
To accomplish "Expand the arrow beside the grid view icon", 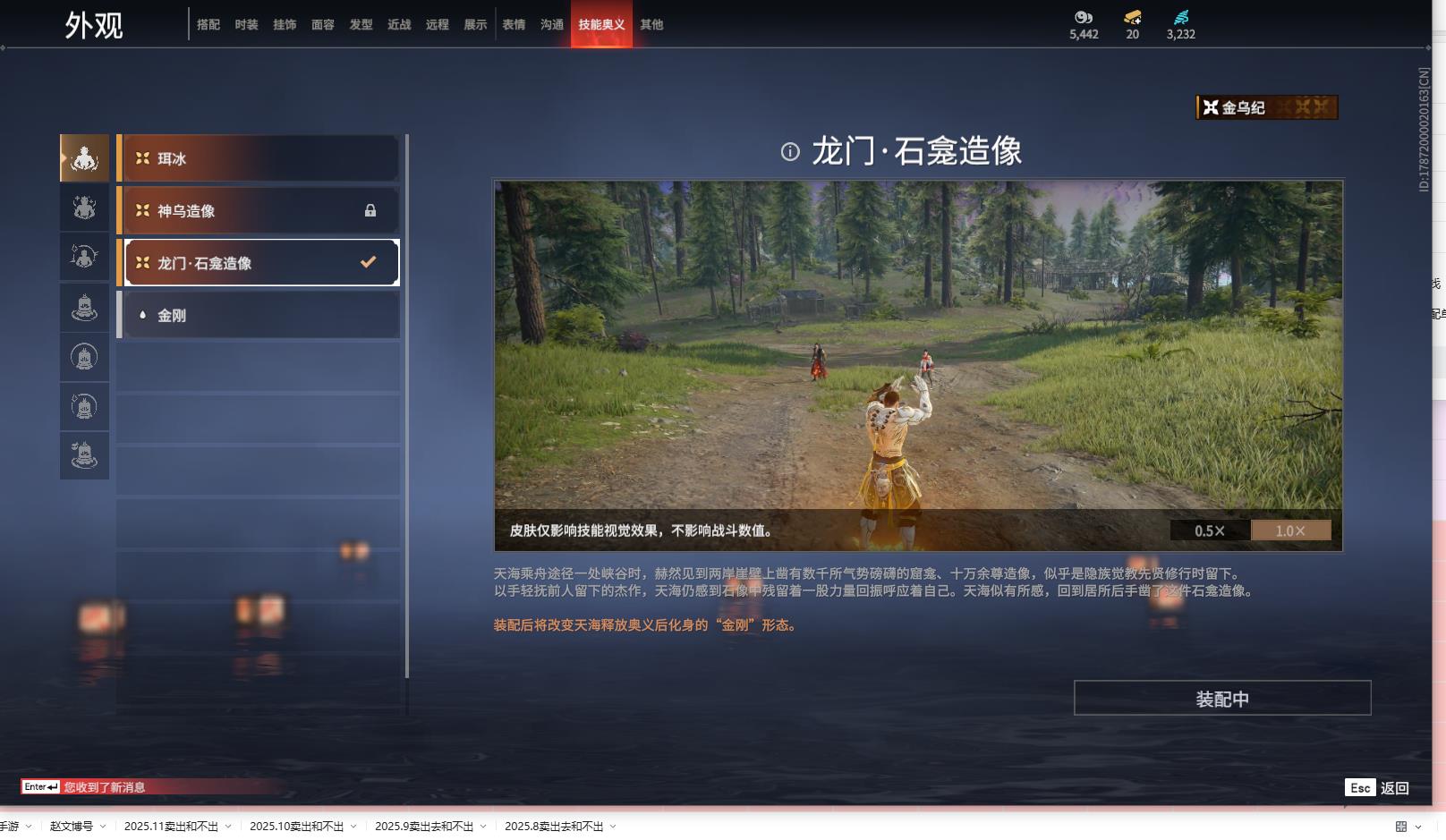I will (x=1418, y=827).
